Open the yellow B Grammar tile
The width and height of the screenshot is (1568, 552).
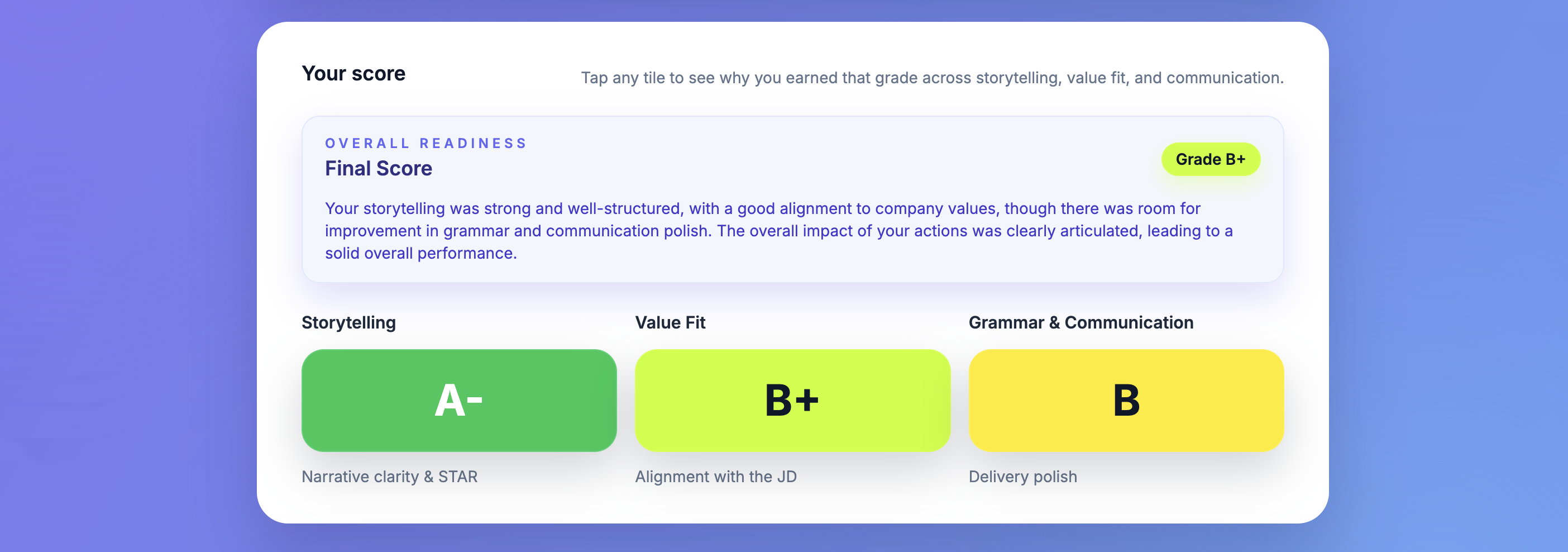coord(1126,400)
